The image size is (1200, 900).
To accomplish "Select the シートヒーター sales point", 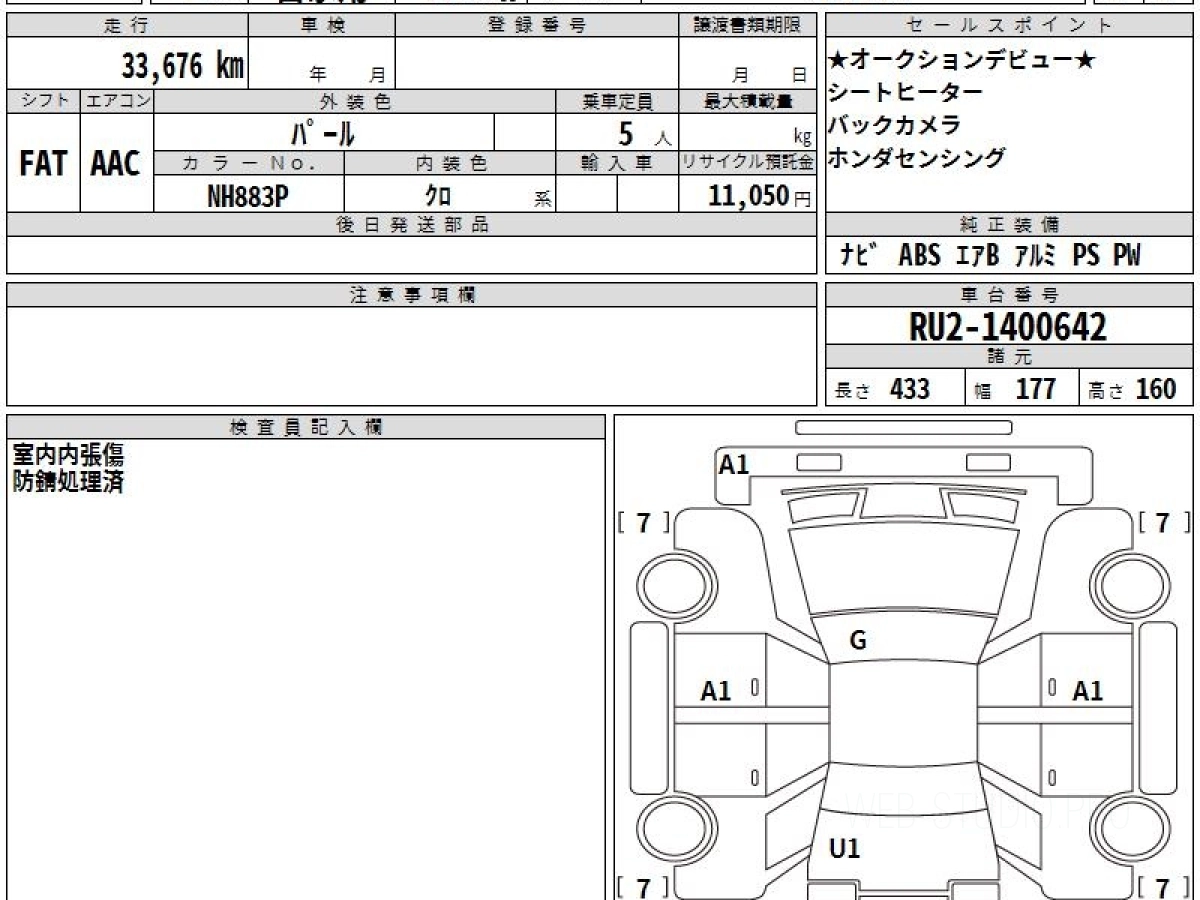I will [905, 93].
